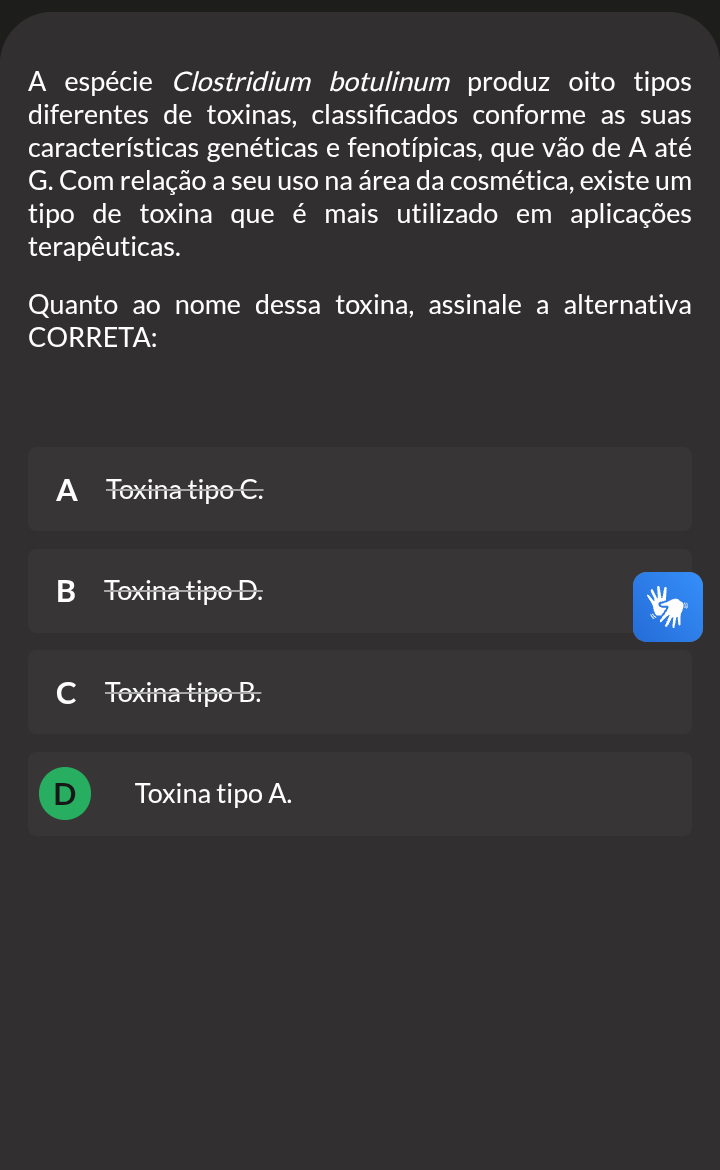Screen dimensions: 720x1170
Task: Pick the struck-through option "Toxina tipo B."
Action: coord(183,692)
